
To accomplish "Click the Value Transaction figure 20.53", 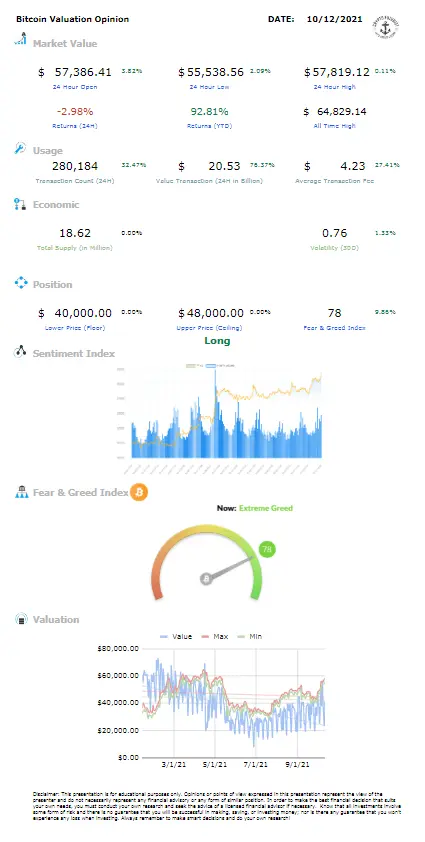I will (x=225, y=166).
